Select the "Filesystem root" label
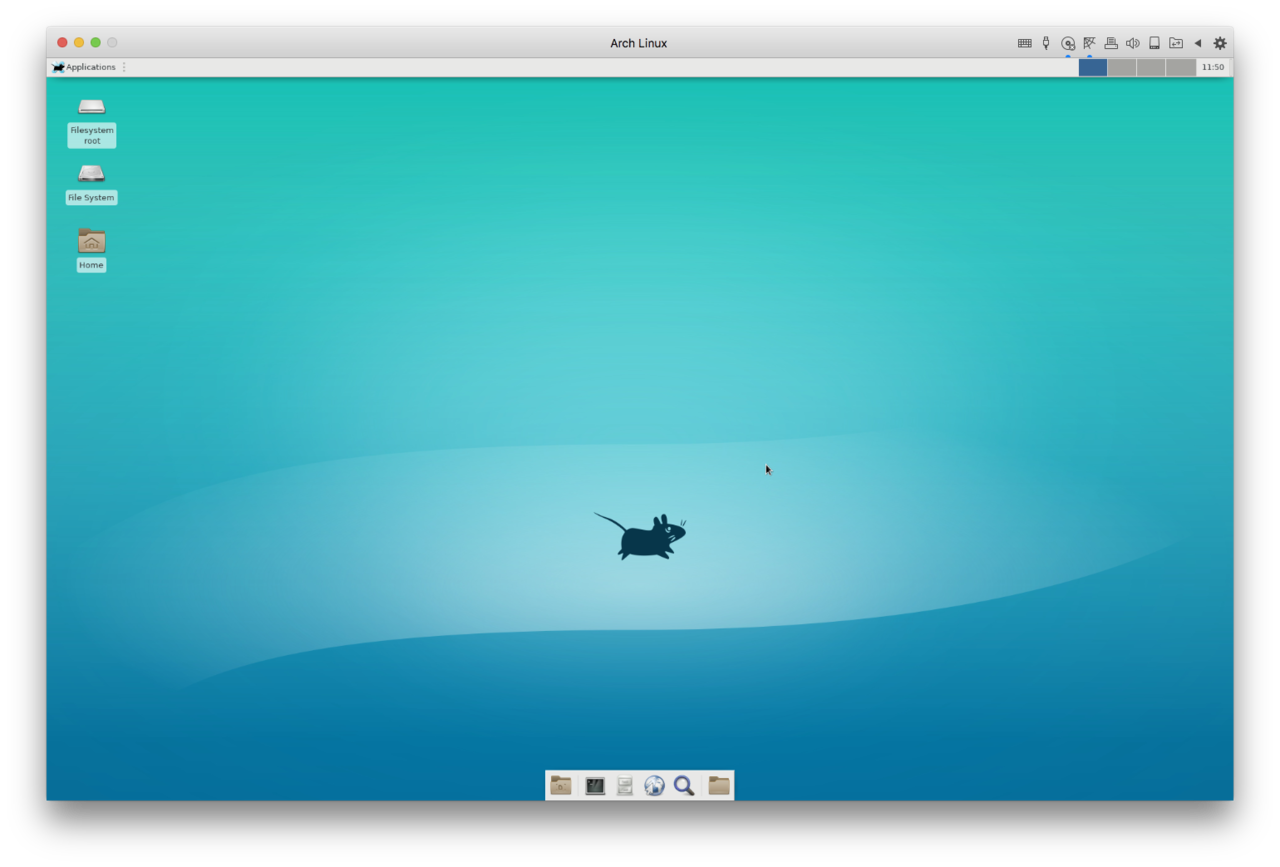This screenshot has height=867, width=1280. pos(92,135)
